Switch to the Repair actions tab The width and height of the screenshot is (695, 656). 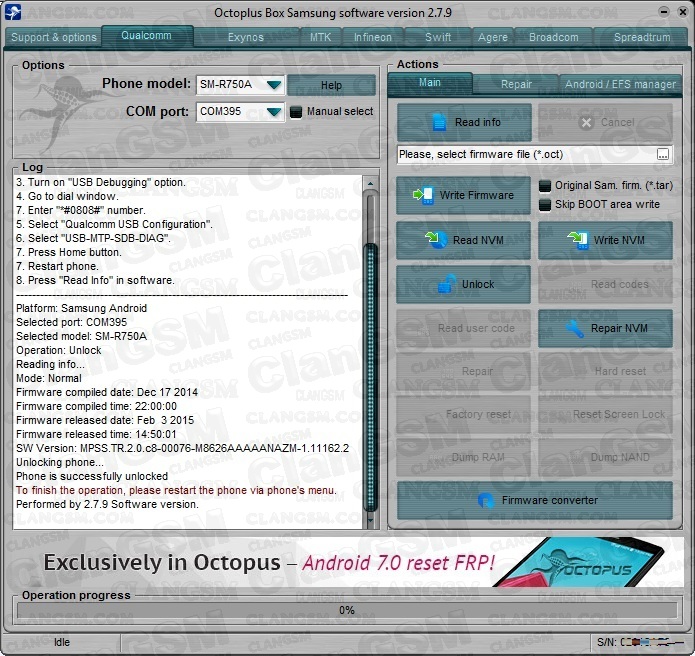coord(516,84)
